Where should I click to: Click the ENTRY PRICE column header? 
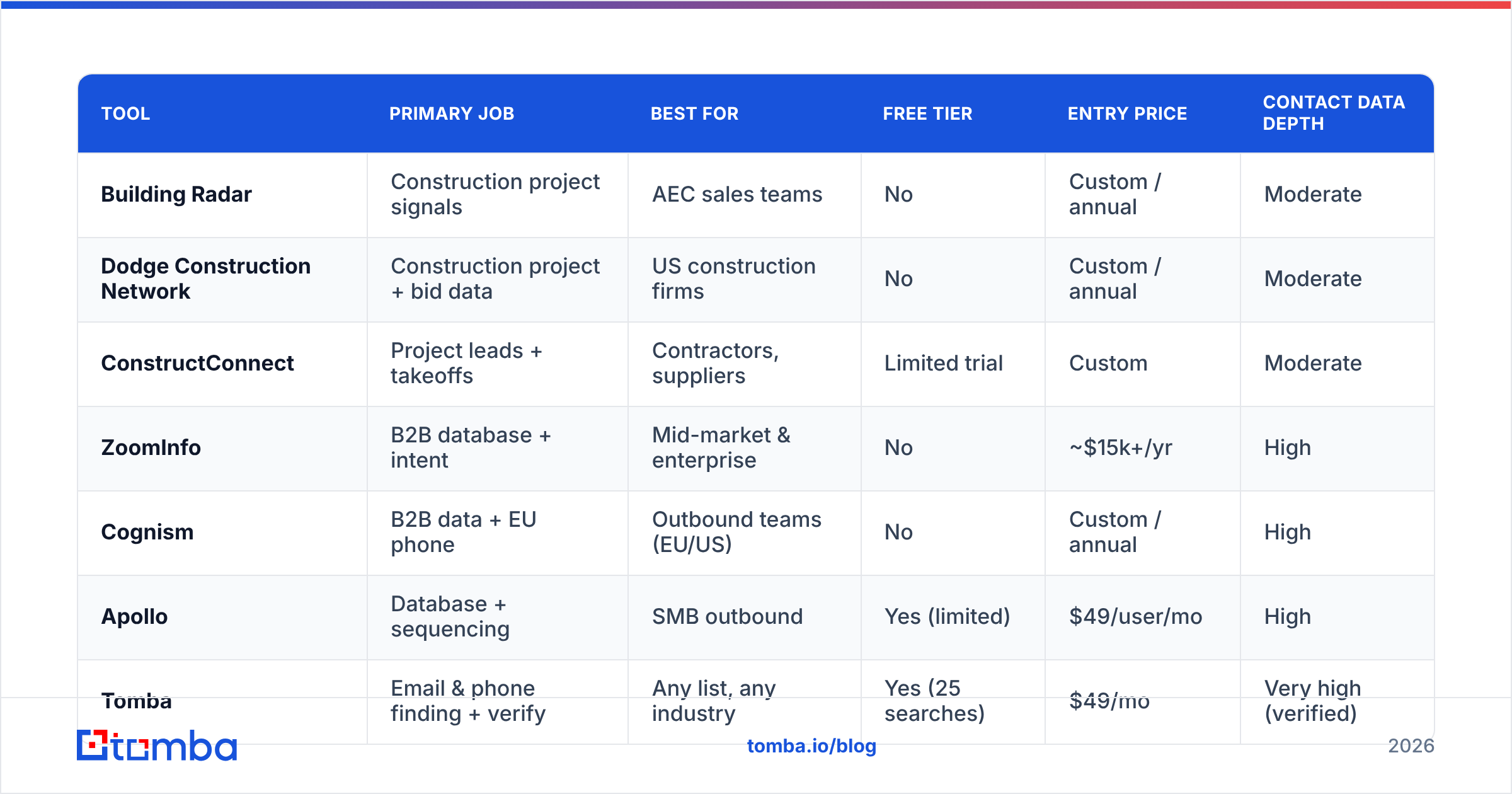1127,113
